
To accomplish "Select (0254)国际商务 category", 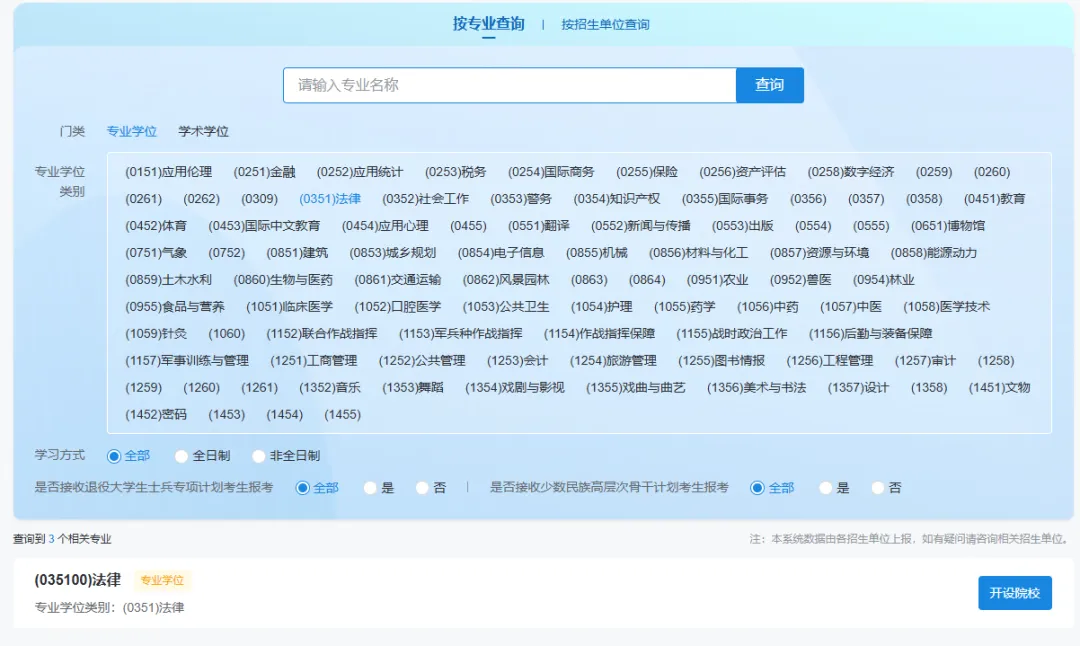I will click(551, 172).
